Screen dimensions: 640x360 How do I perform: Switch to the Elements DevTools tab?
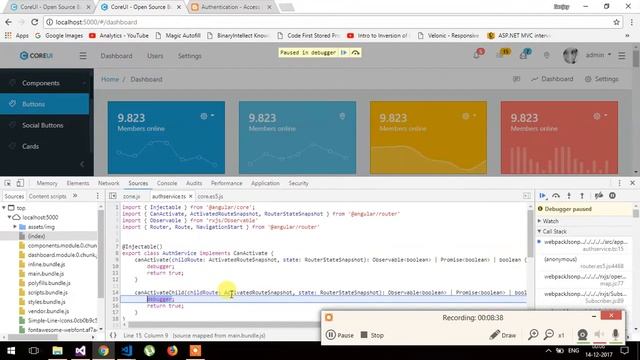tap(78, 183)
